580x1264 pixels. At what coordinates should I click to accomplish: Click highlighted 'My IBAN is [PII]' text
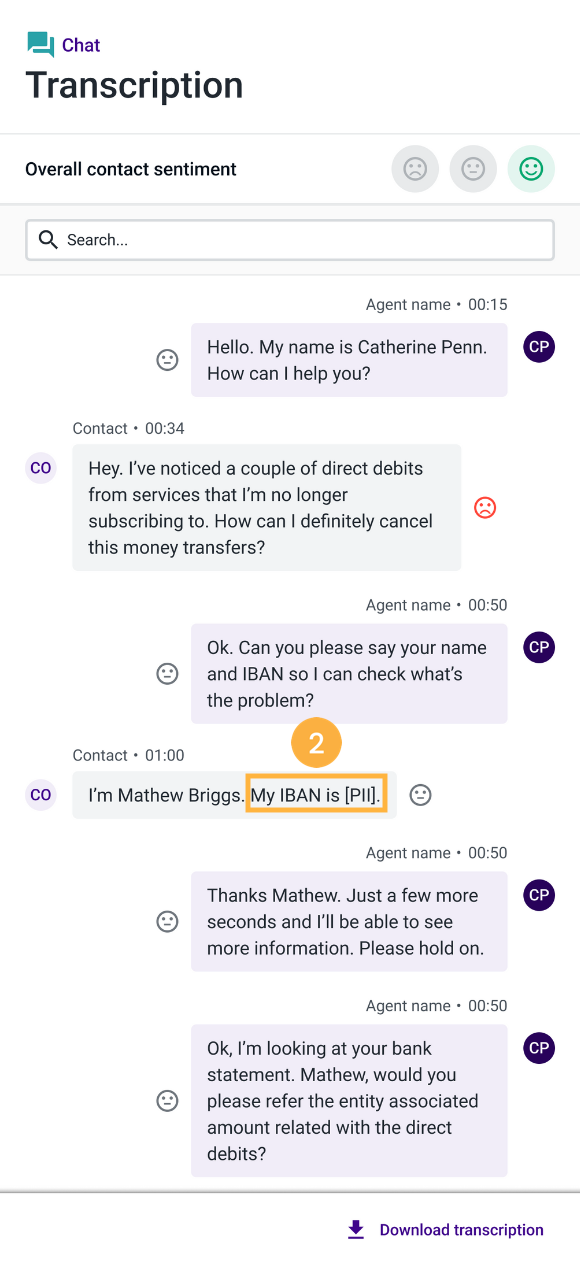coord(316,795)
